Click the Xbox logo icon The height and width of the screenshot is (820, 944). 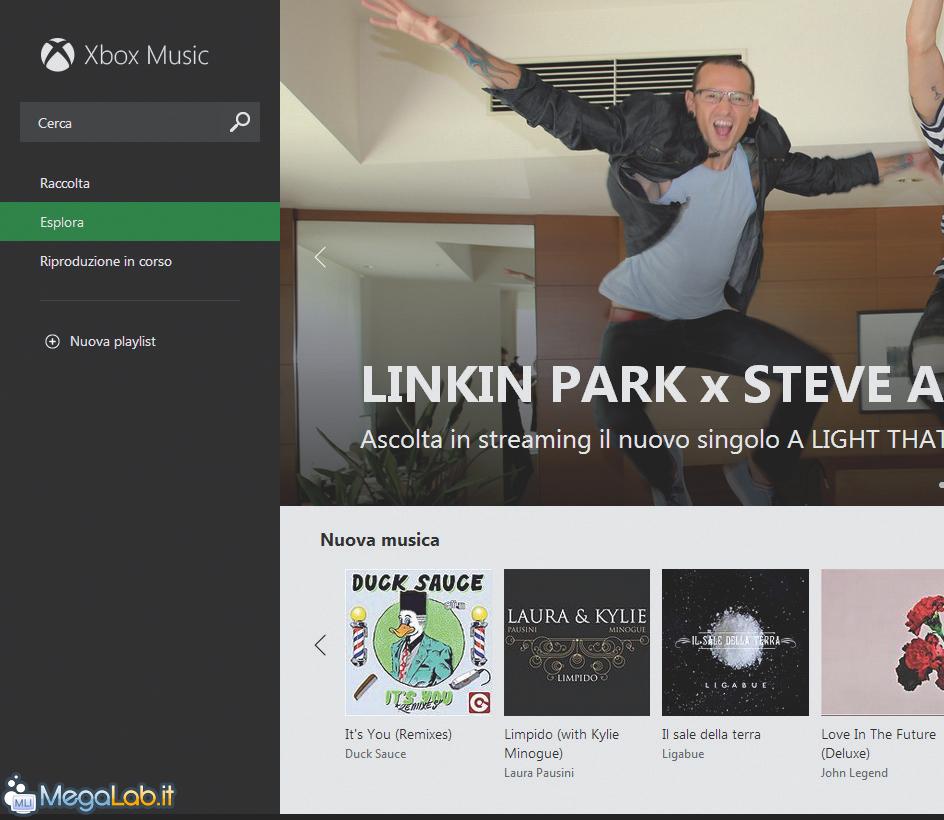58,55
